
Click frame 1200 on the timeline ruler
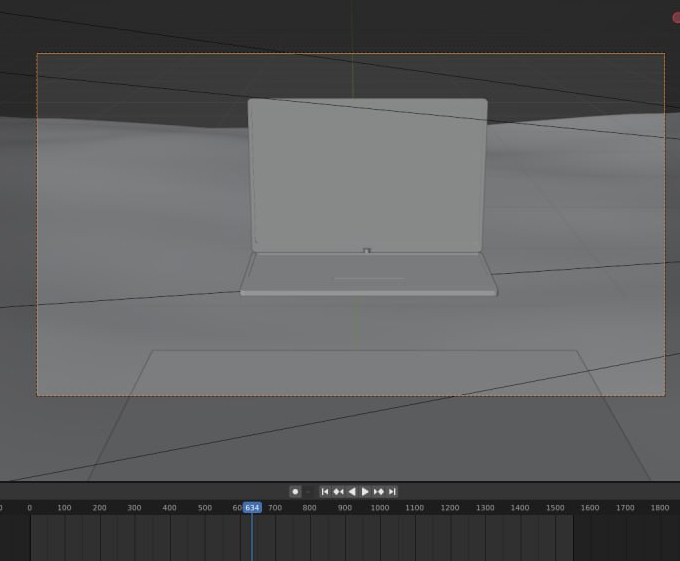(x=450, y=508)
